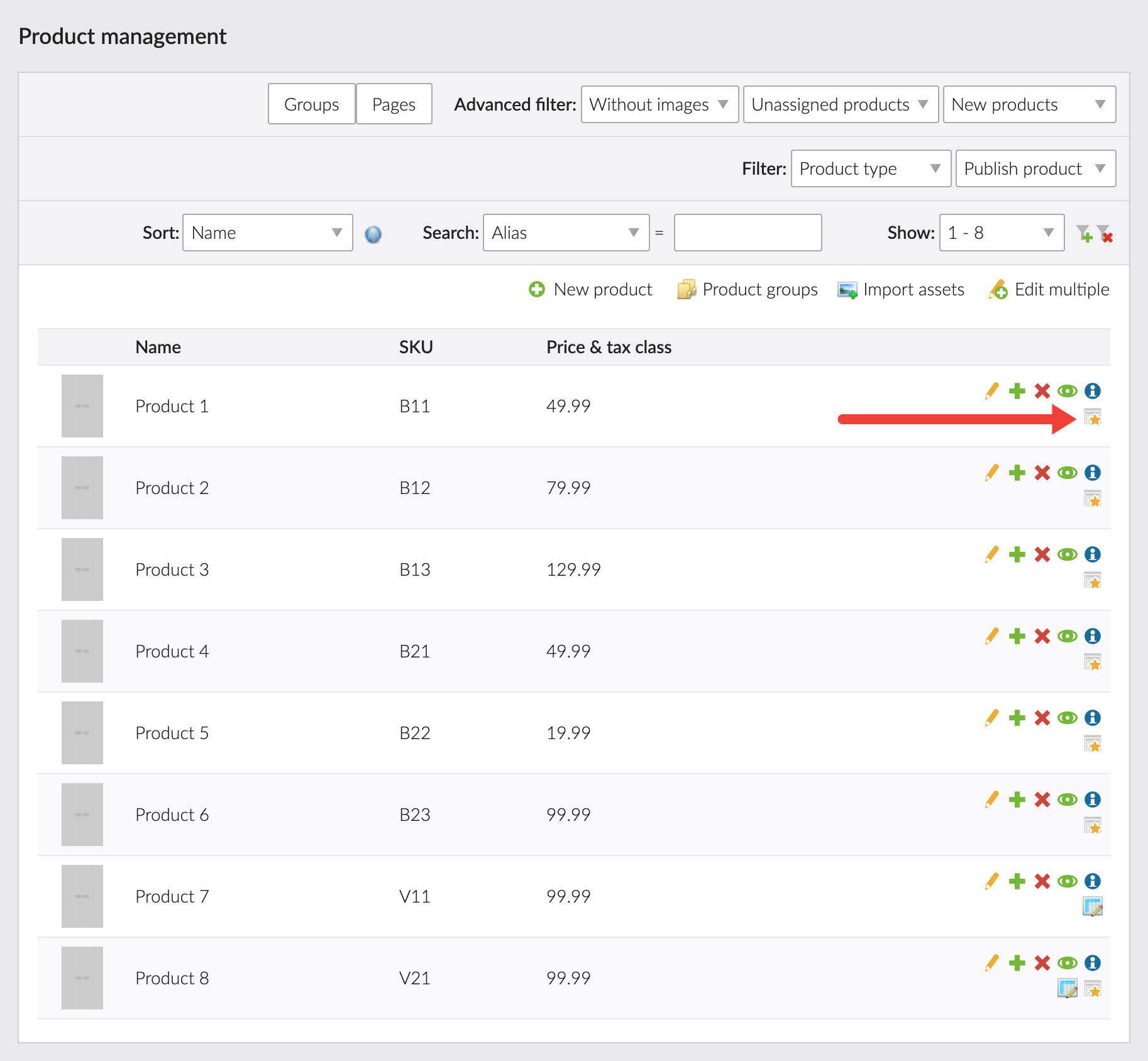Click the pencil edit icon for Product 1
The width and height of the screenshot is (1148, 1061).
tap(991, 391)
